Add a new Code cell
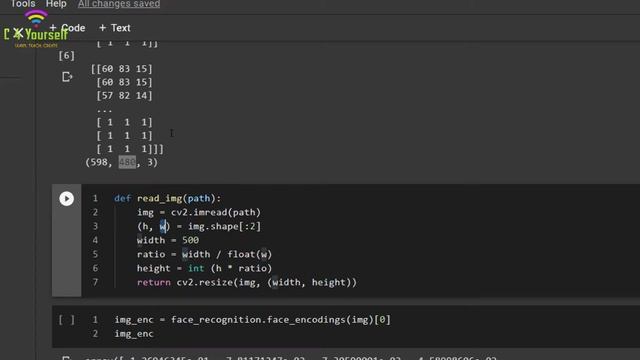The width and height of the screenshot is (640, 360). click(67, 28)
